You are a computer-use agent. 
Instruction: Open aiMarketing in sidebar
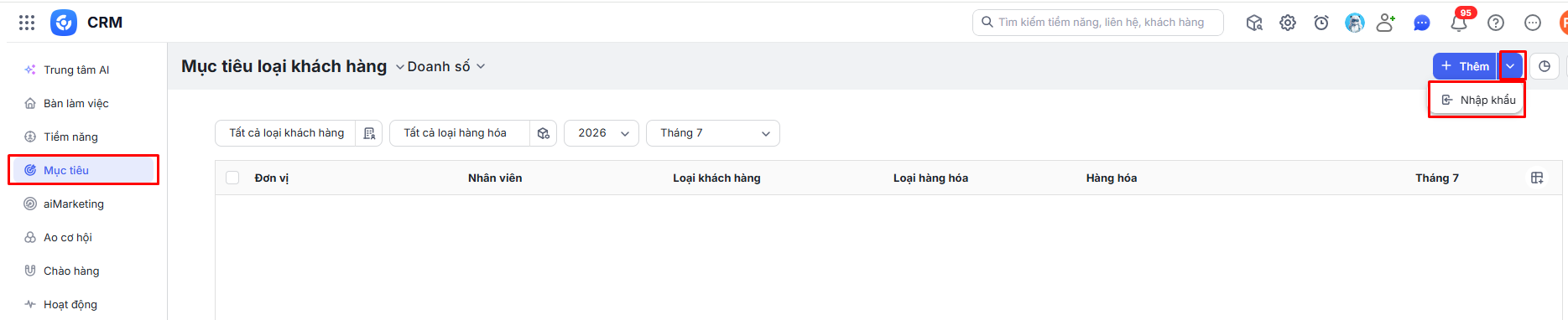[83, 204]
